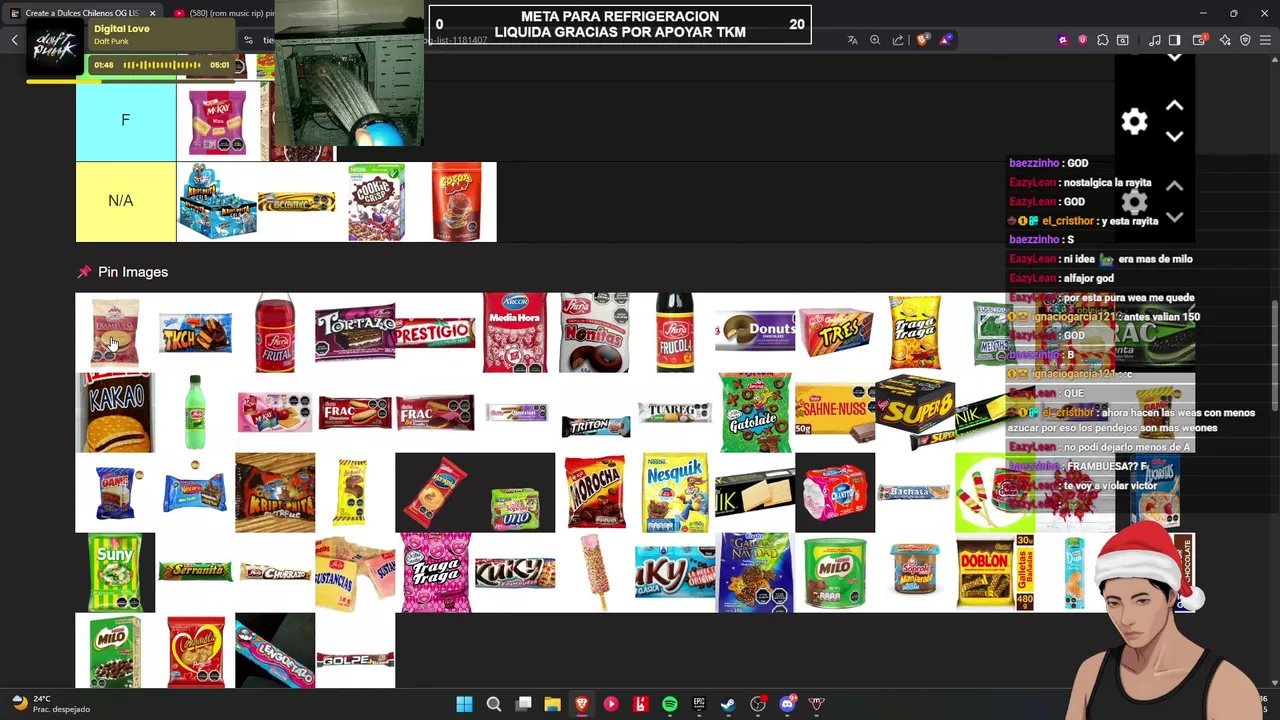Select the Morocha cookie bag
The height and width of the screenshot is (720, 1280).
(x=595, y=492)
